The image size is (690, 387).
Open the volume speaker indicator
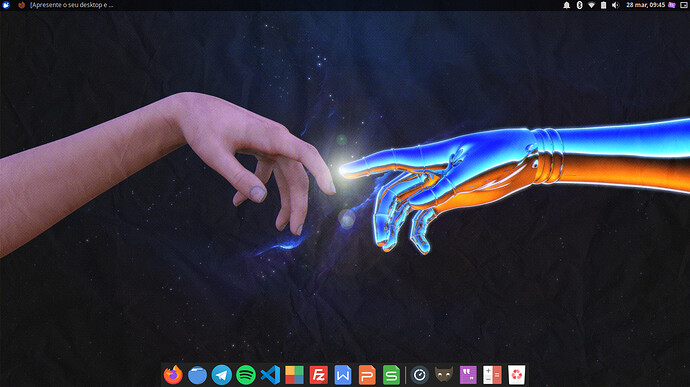(x=616, y=5)
